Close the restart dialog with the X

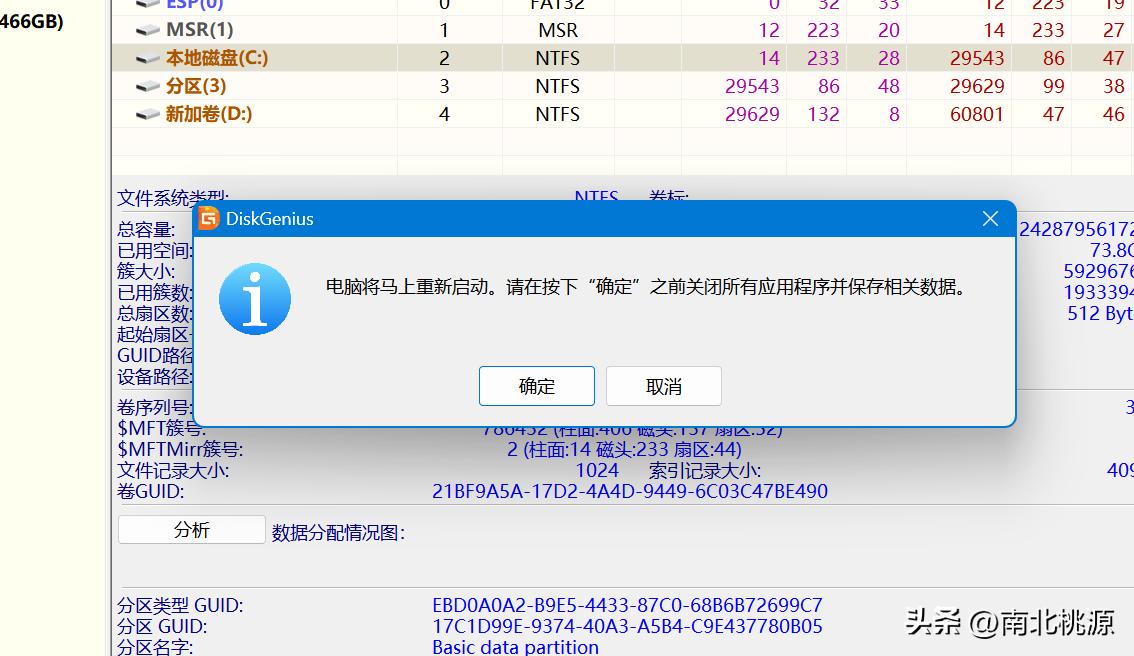tap(990, 218)
